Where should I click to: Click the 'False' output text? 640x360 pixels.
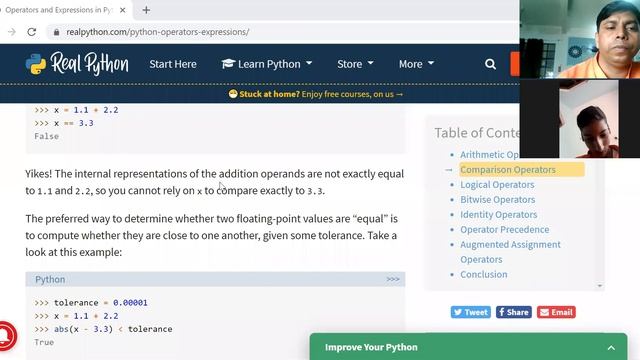pyautogui.click(x=47, y=136)
